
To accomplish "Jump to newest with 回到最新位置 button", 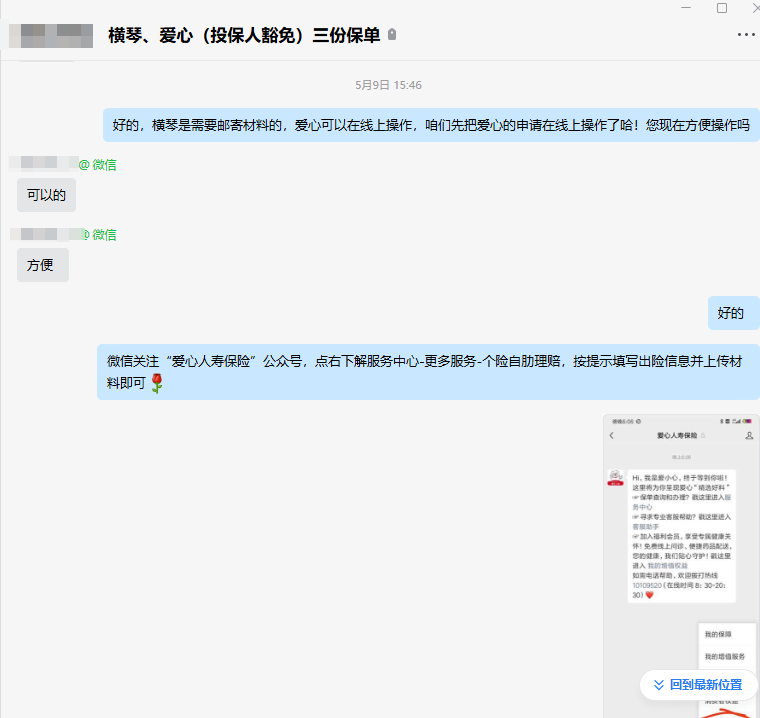I will pyautogui.click(x=698, y=685).
